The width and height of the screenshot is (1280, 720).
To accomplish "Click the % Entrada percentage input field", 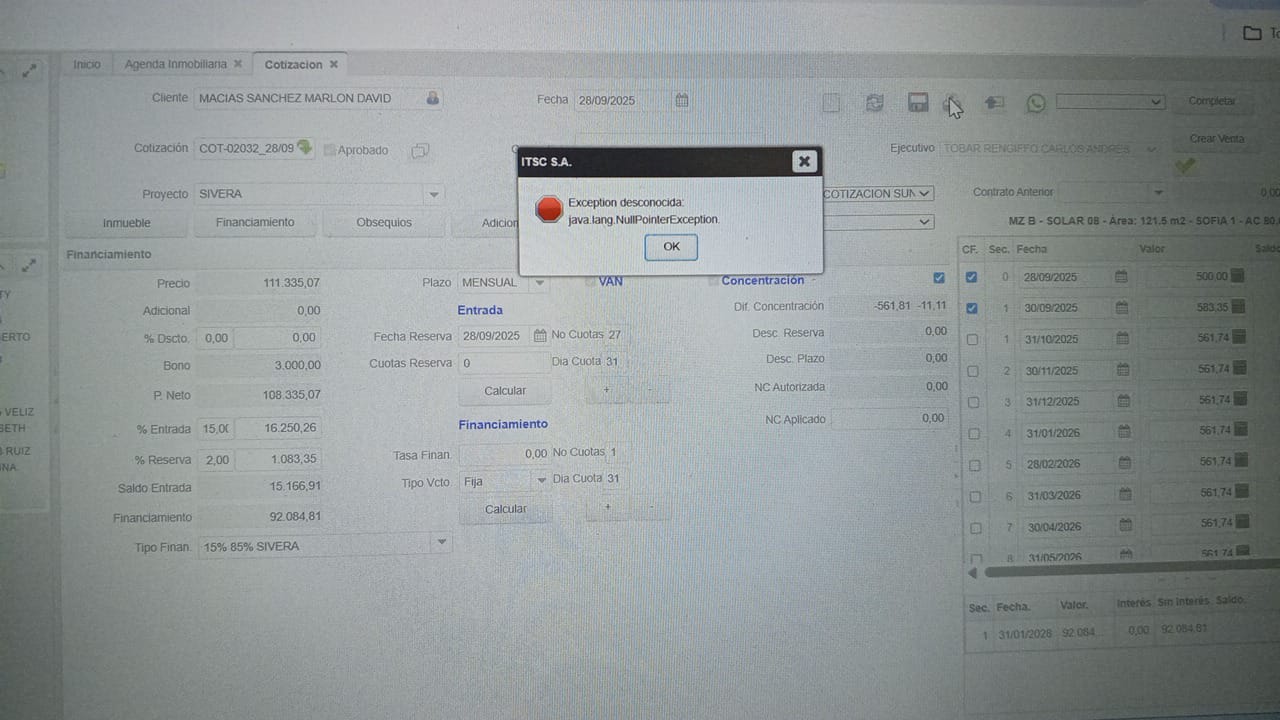I will pyautogui.click(x=215, y=429).
